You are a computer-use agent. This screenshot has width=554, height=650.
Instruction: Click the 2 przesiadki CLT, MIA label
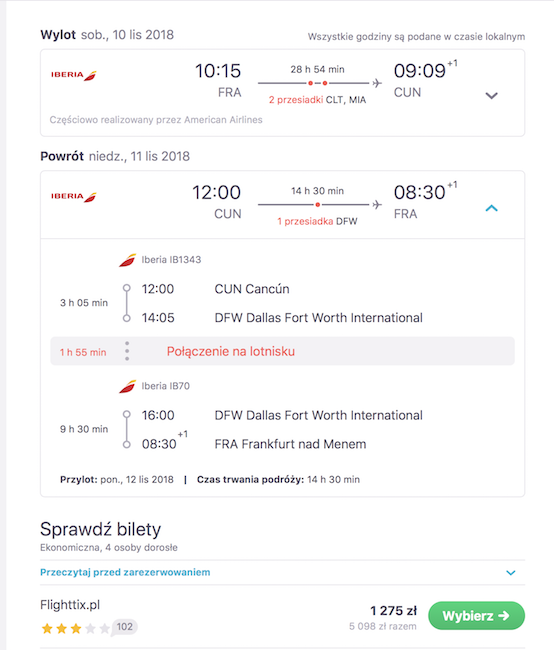point(318,100)
